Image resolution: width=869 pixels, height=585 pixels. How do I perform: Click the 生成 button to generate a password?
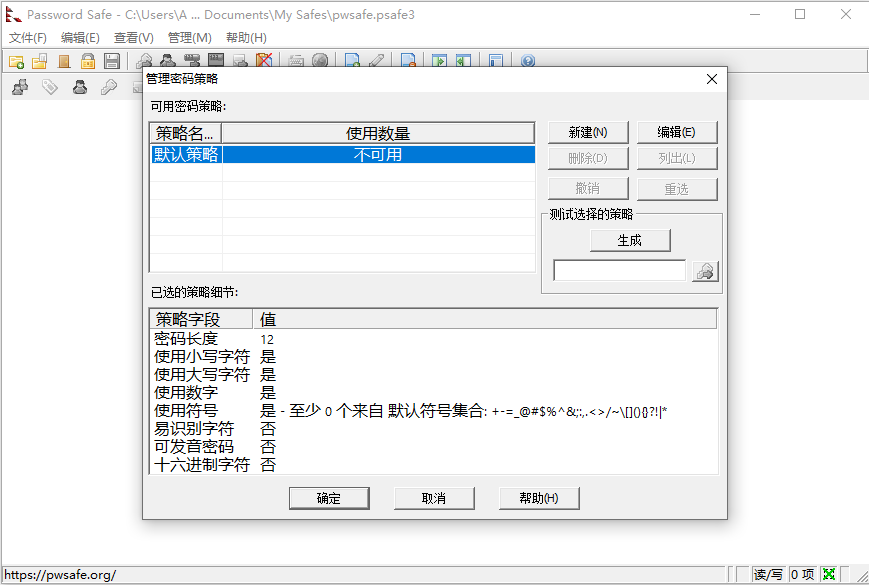[x=630, y=240]
